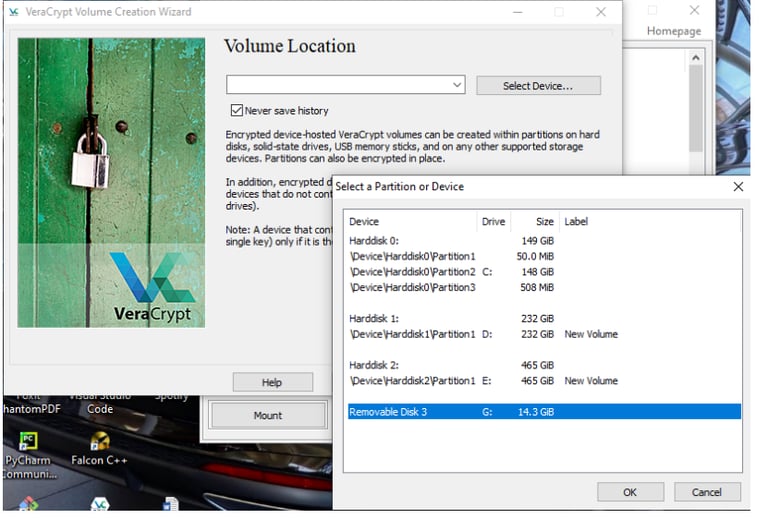The width and height of the screenshot is (768, 518).
Task: Click the VeraCrypt wizard padlock image
Action: tap(111, 183)
